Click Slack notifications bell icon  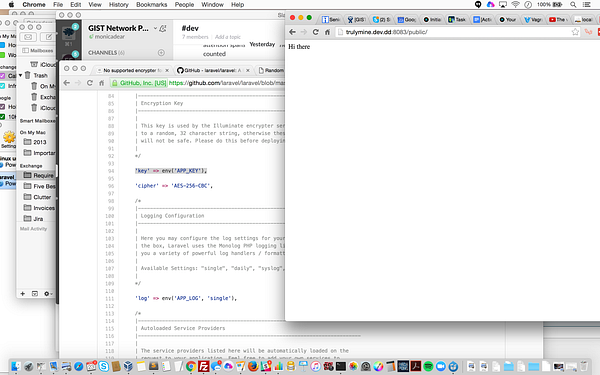[163, 28]
